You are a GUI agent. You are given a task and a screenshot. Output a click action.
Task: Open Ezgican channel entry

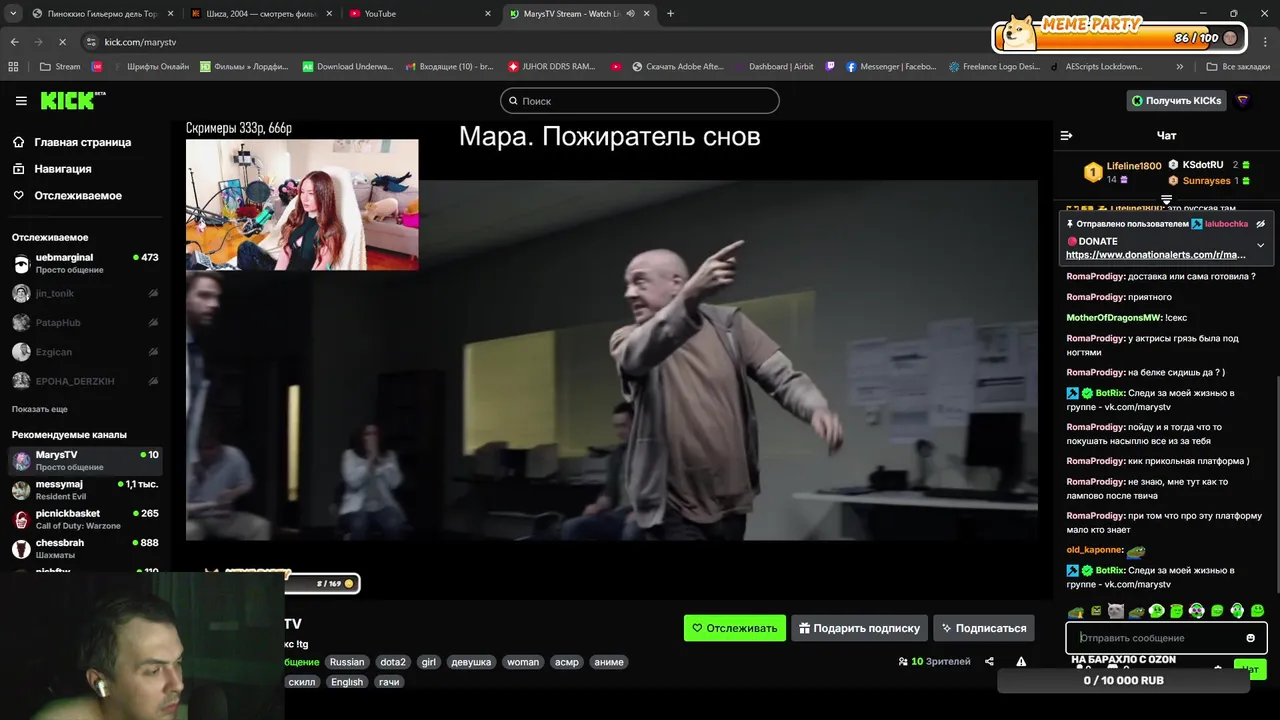[x=85, y=352]
